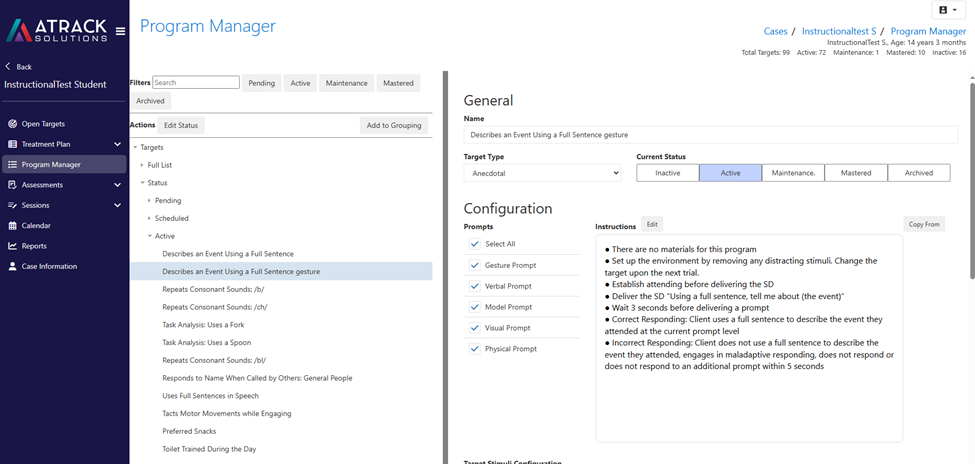Click the Program Manager list icon

coord(12,165)
